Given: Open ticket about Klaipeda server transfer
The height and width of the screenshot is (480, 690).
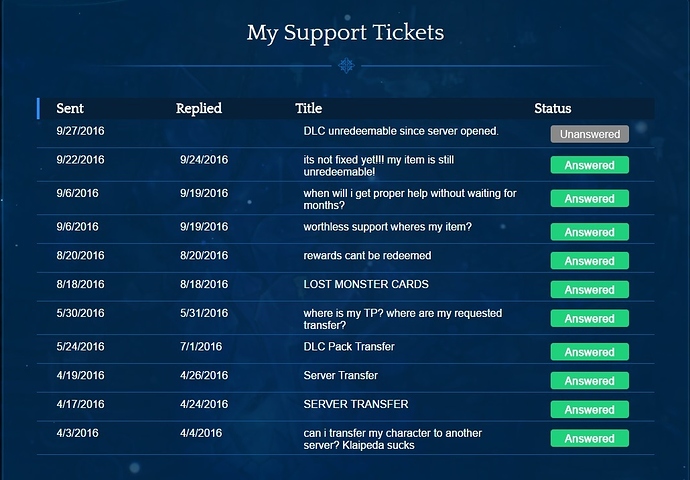Looking at the screenshot, I should (393, 439).
